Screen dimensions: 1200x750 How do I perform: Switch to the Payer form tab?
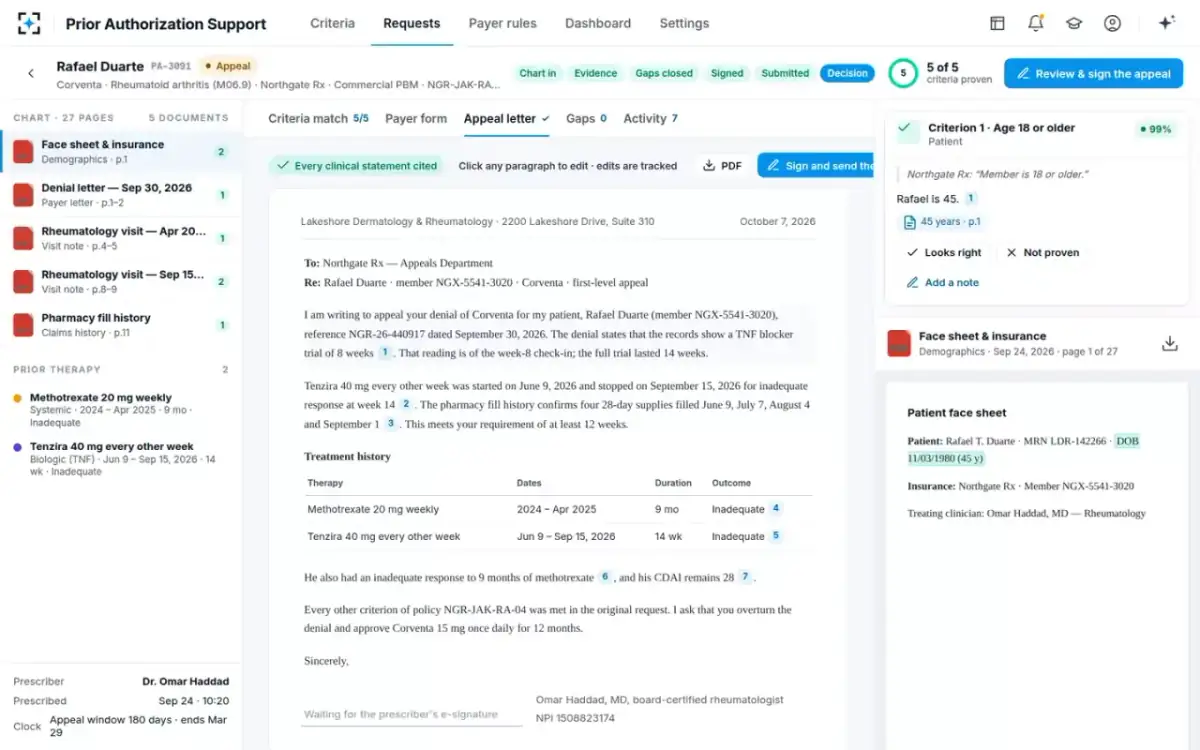416,118
